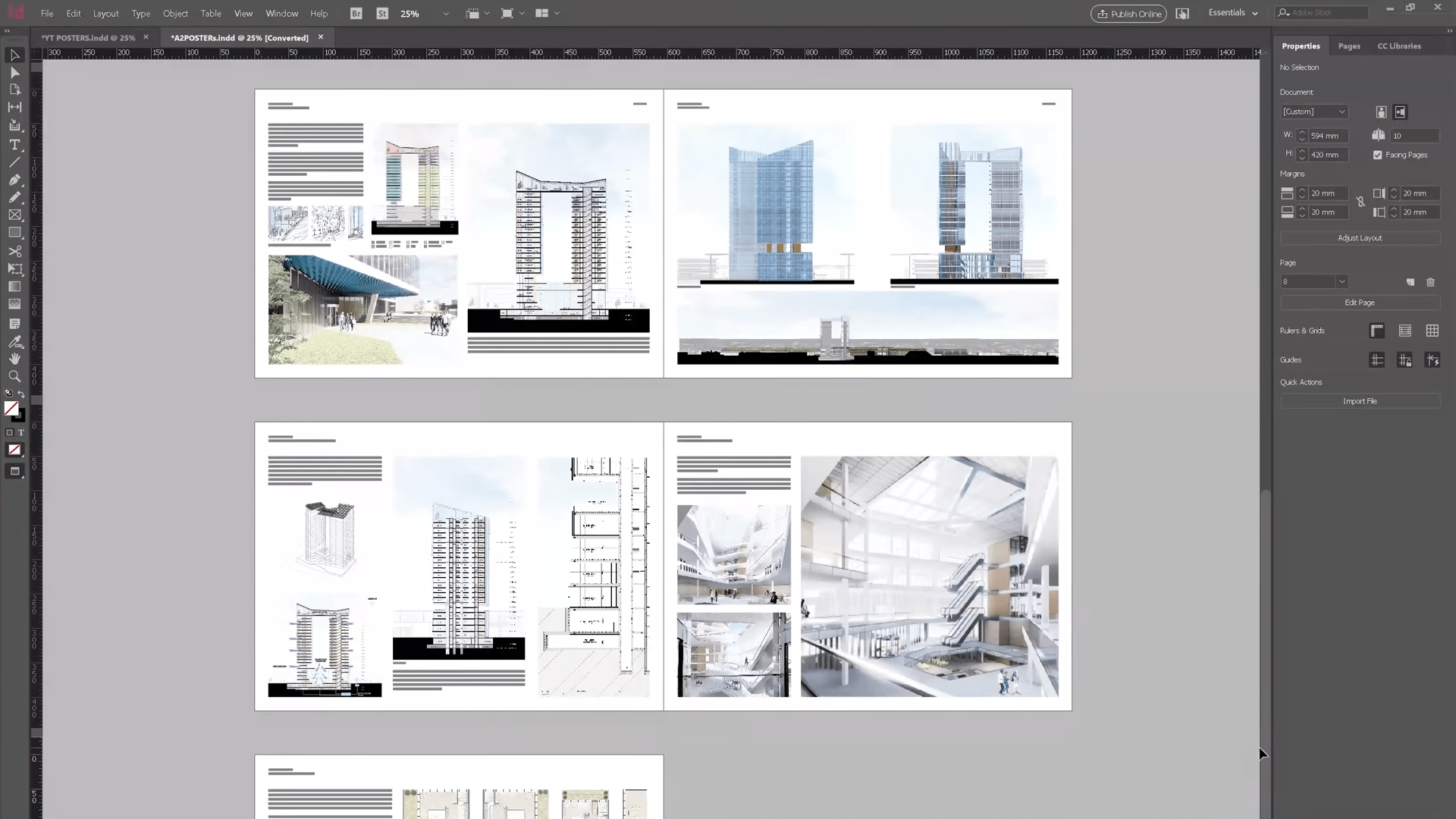Click the Fill color swatch
The image size is (1456, 819).
(11, 409)
